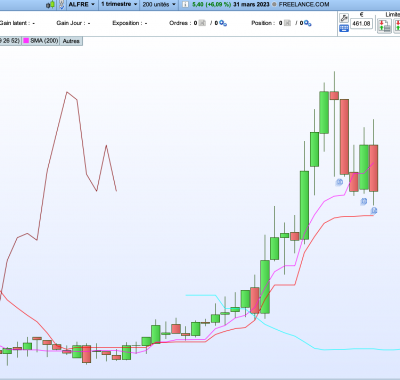400x380 pixels.
Task: Select the indicator tab ending in 26 52)
Action: pyautogui.click(x=10, y=41)
